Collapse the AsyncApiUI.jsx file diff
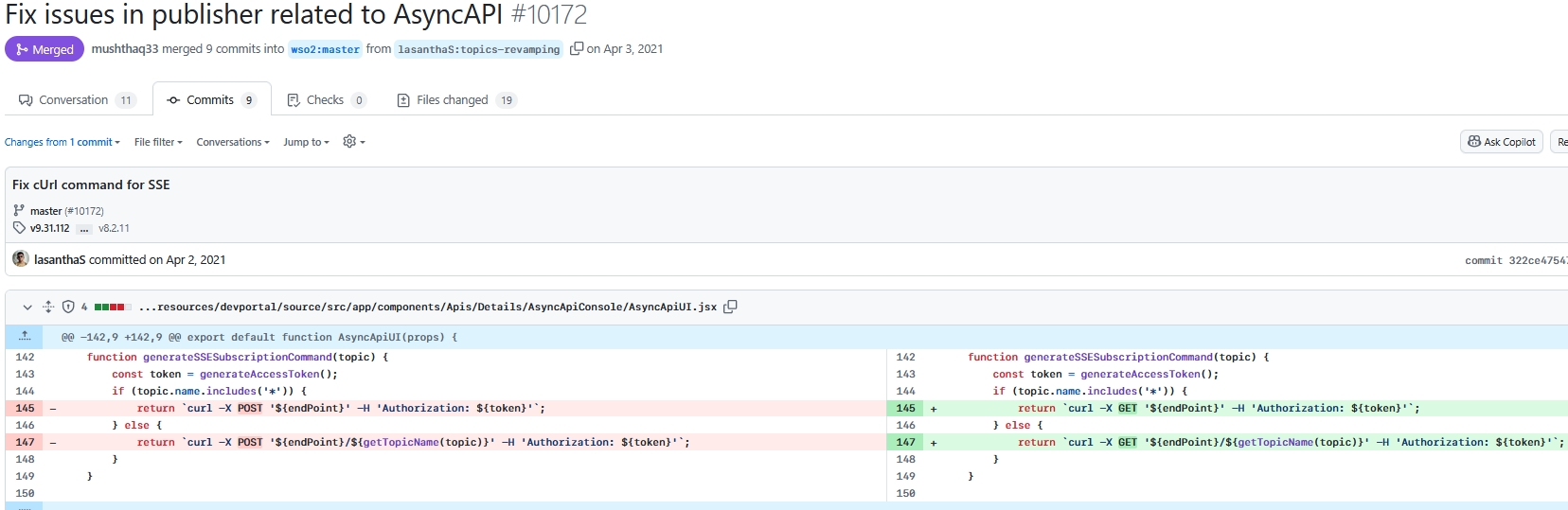This screenshot has width=1568, height=510. 27,307
